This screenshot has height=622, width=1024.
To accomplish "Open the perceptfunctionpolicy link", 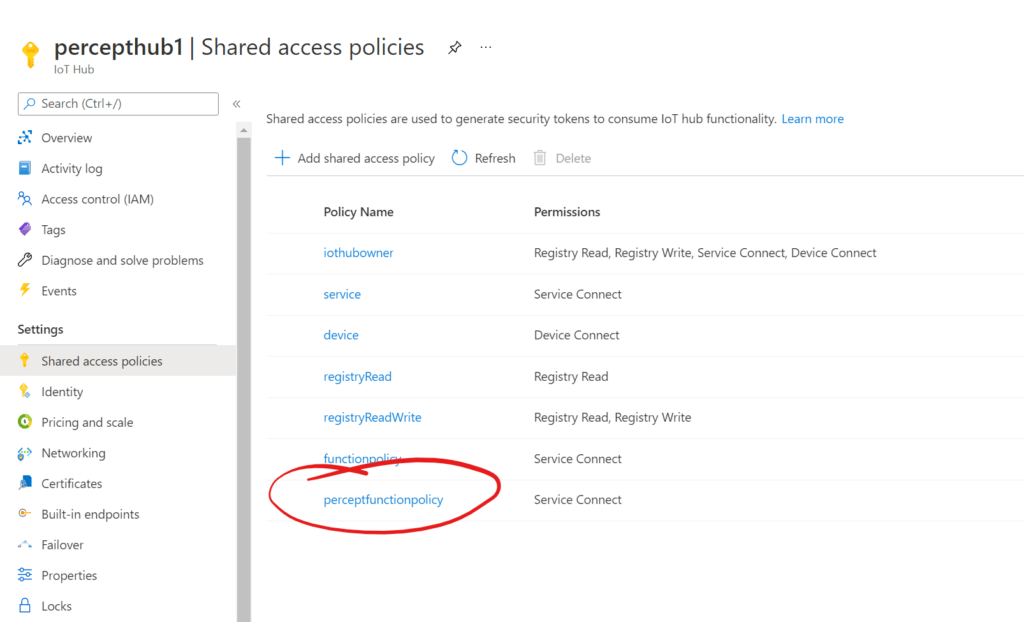I will 384,499.
